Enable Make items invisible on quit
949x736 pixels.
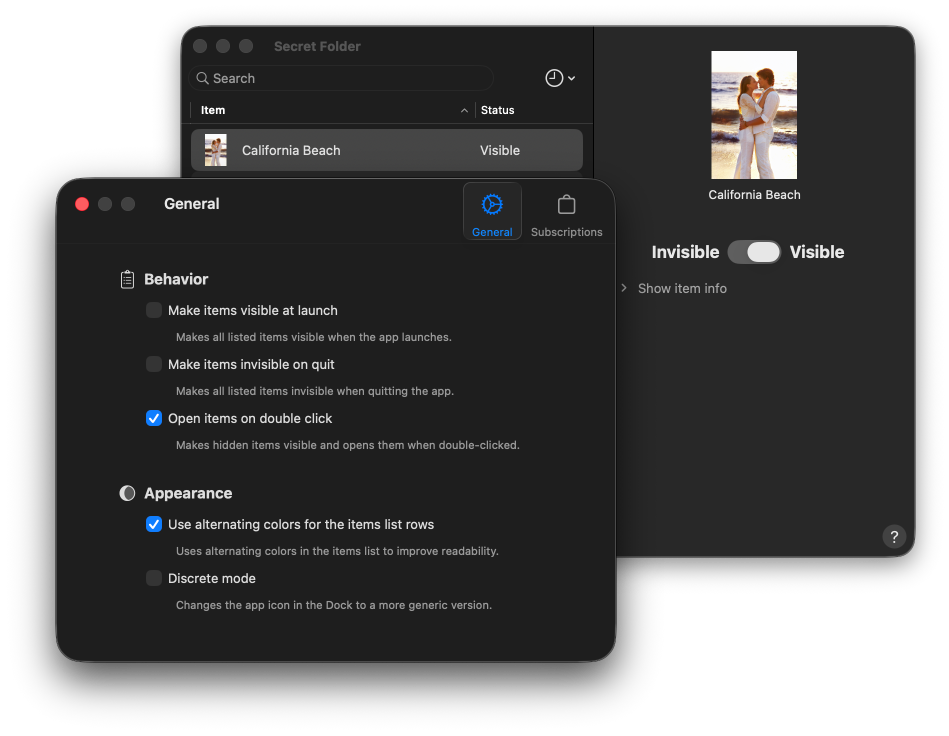coord(154,365)
